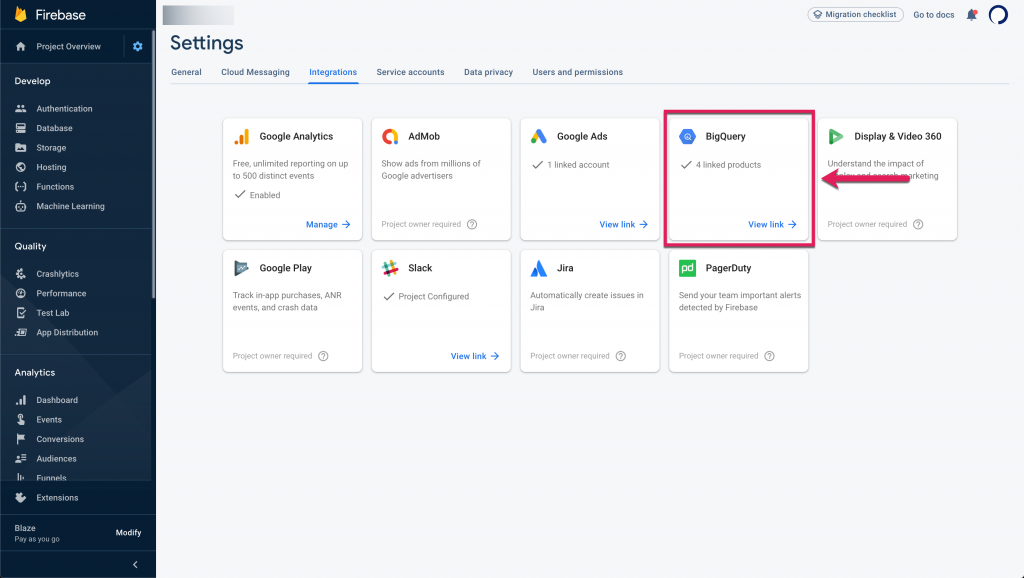Collapse the sidebar with the chevron

point(136,565)
